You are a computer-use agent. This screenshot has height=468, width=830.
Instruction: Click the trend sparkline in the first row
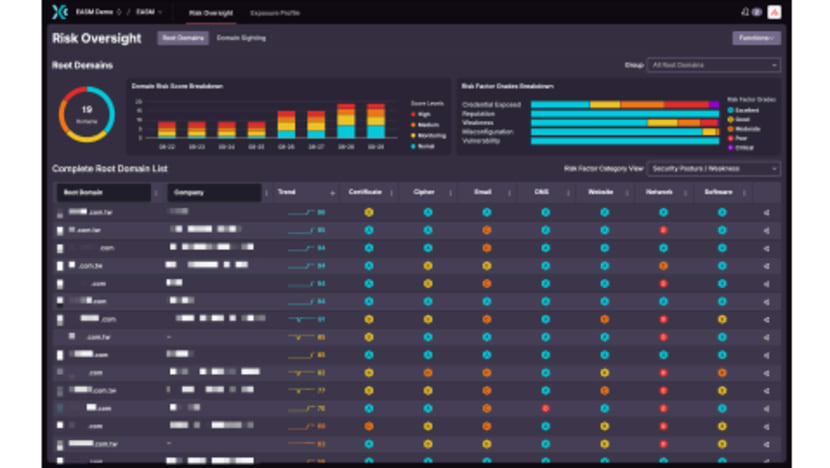pos(302,212)
